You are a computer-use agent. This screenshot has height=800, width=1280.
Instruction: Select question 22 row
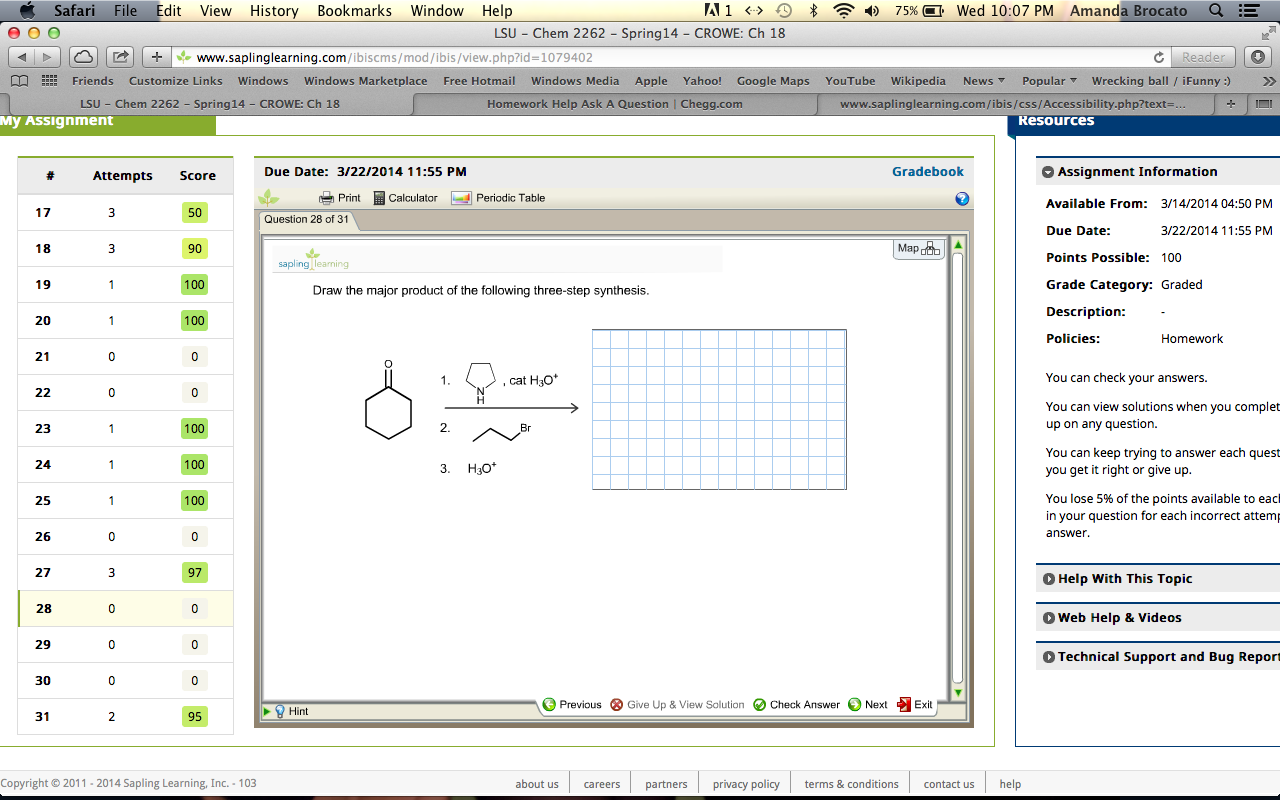[x=125, y=393]
